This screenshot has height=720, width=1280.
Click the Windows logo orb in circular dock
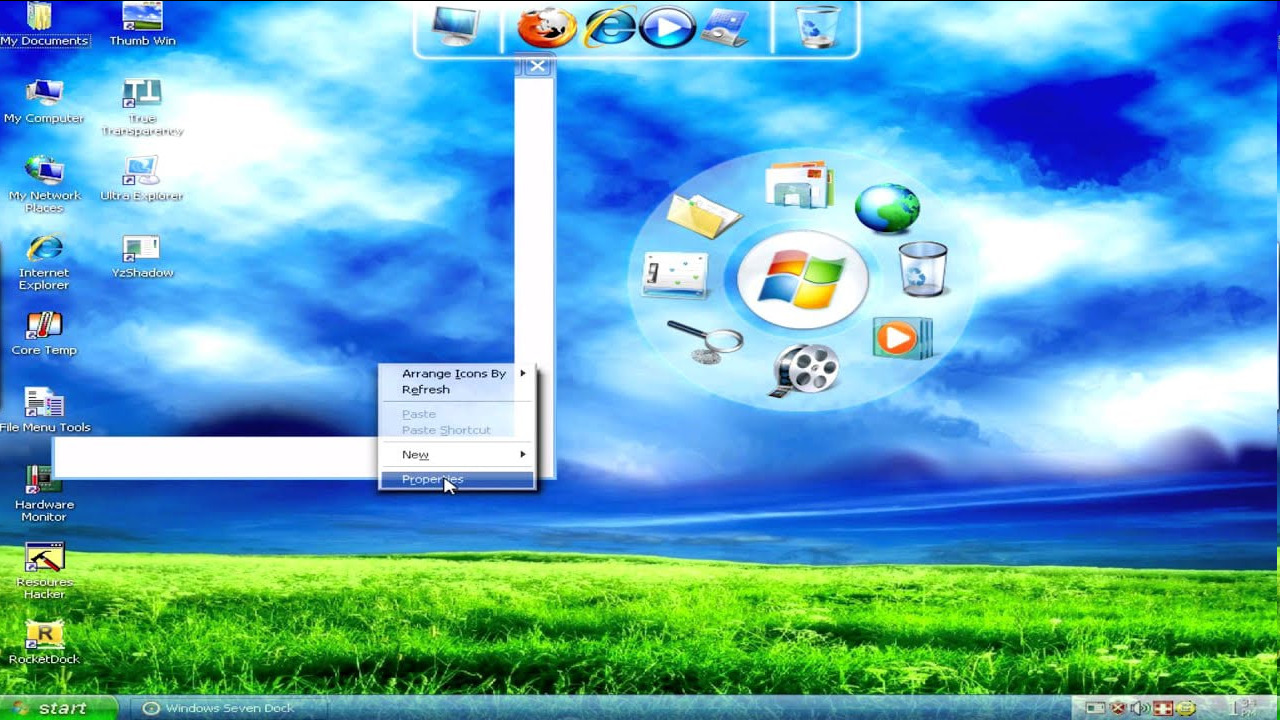click(x=802, y=279)
